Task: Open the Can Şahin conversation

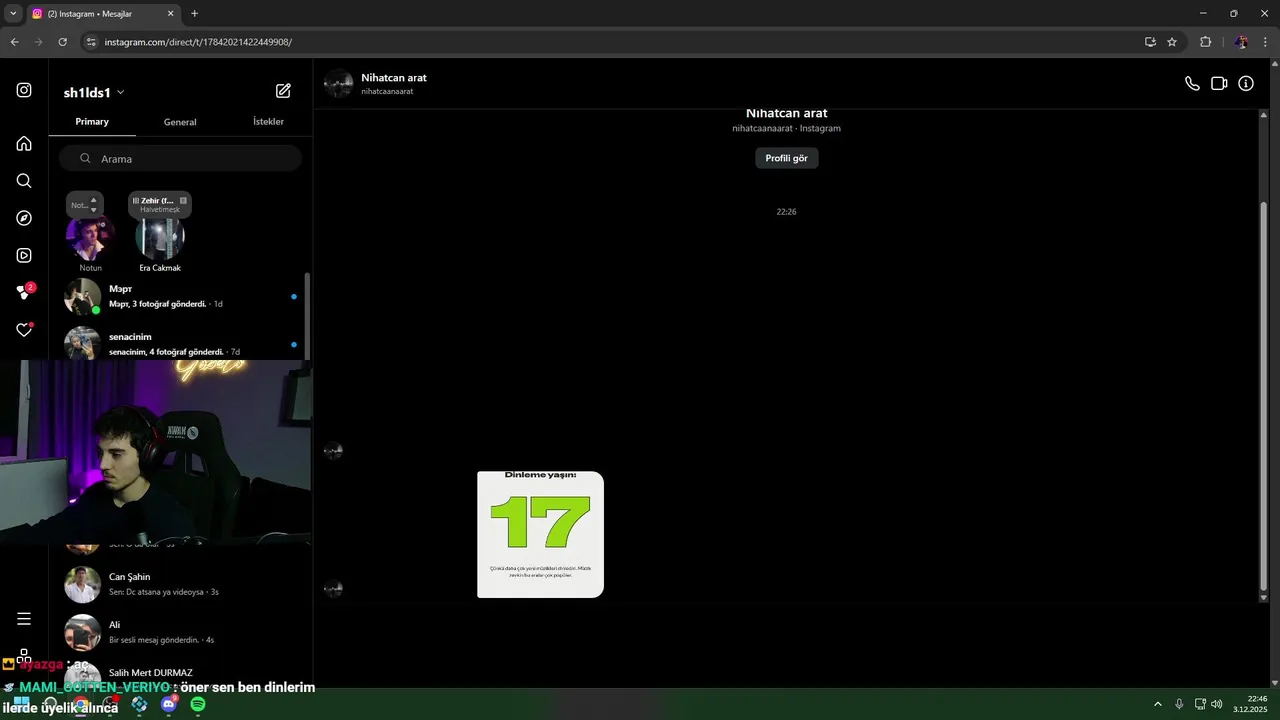Action: (180, 584)
